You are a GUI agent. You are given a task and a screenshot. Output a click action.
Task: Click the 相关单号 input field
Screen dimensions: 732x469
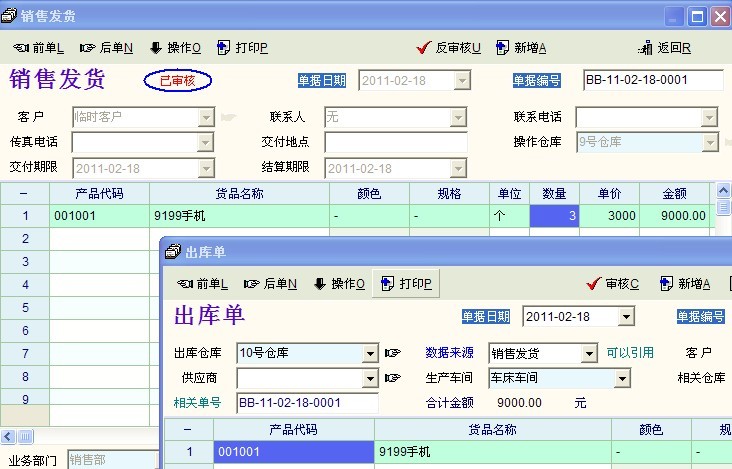click(306, 403)
